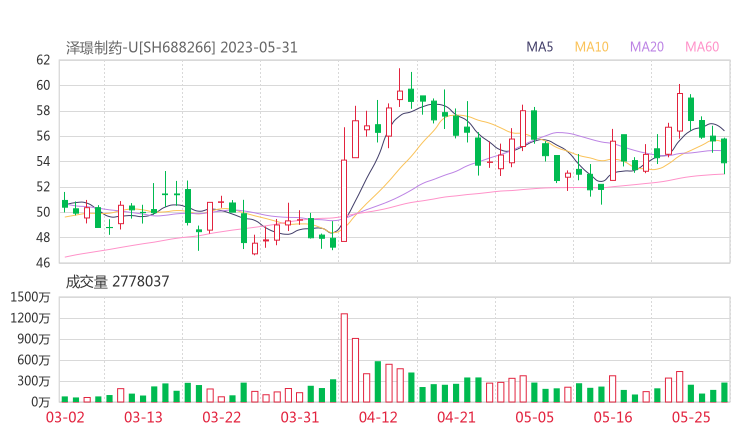The image size is (740, 440).
Task: Click the 50 price axis label
Action: [43, 212]
